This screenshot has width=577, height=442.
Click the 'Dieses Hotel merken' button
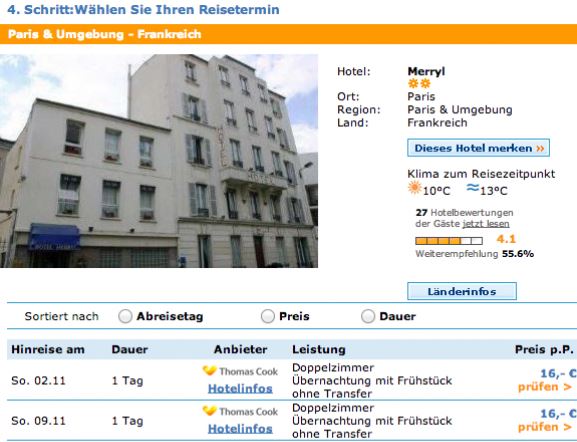pos(478,148)
